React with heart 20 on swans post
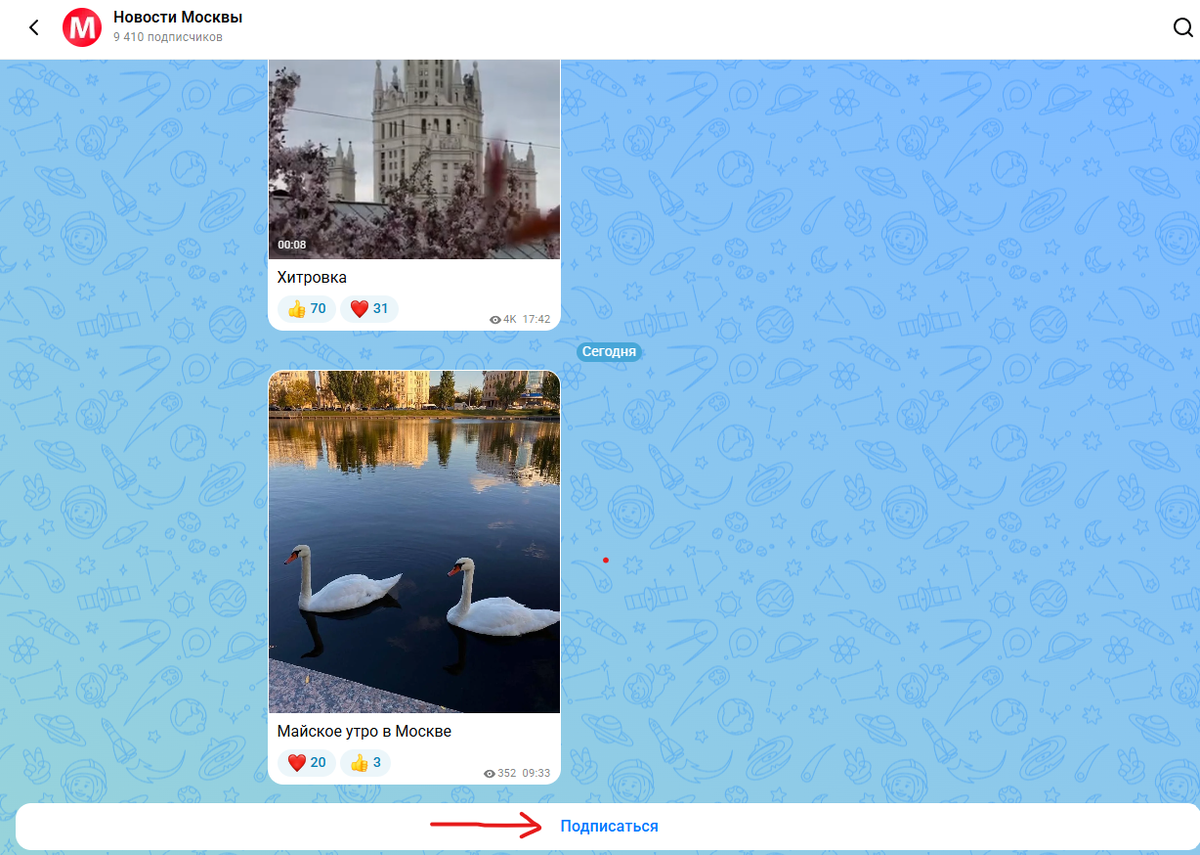Viewport: 1200px width, 855px height. [307, 762]
